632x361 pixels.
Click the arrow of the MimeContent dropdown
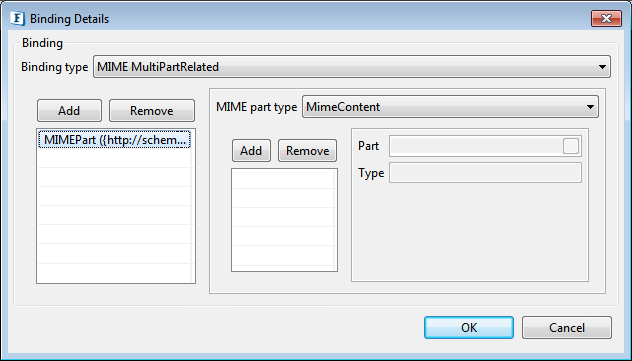click(590, 107)
